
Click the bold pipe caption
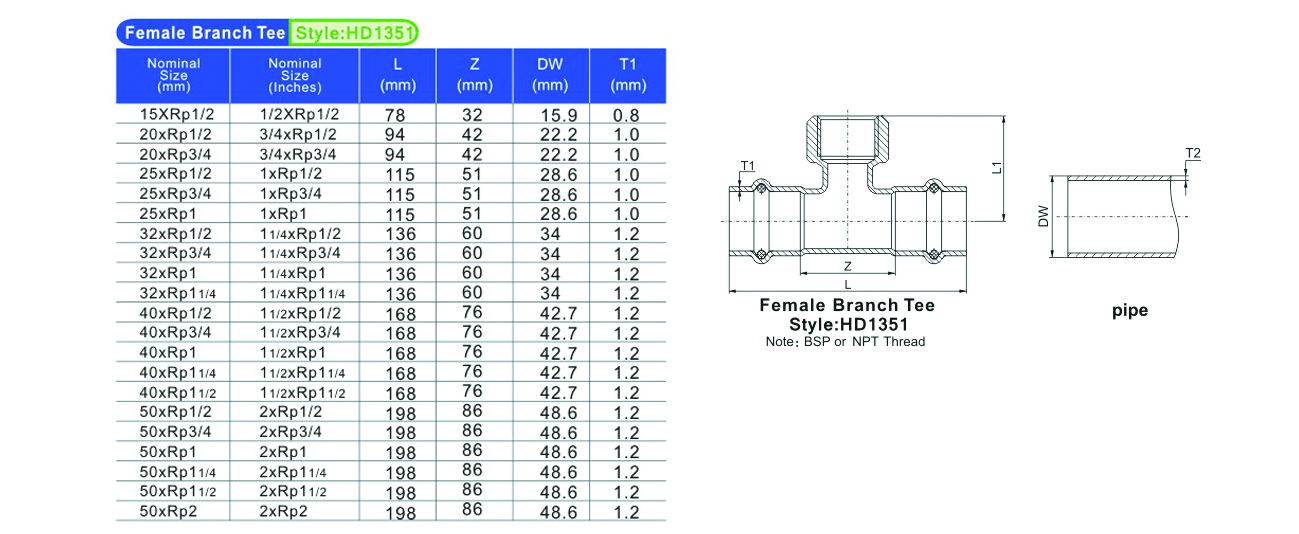pos(1130,311)
